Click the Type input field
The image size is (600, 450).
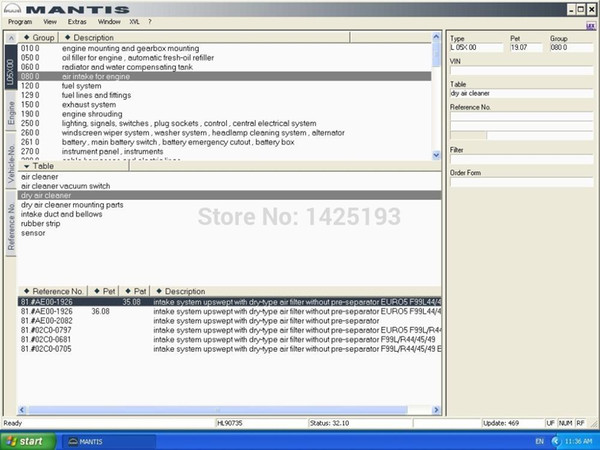[476, 47]
